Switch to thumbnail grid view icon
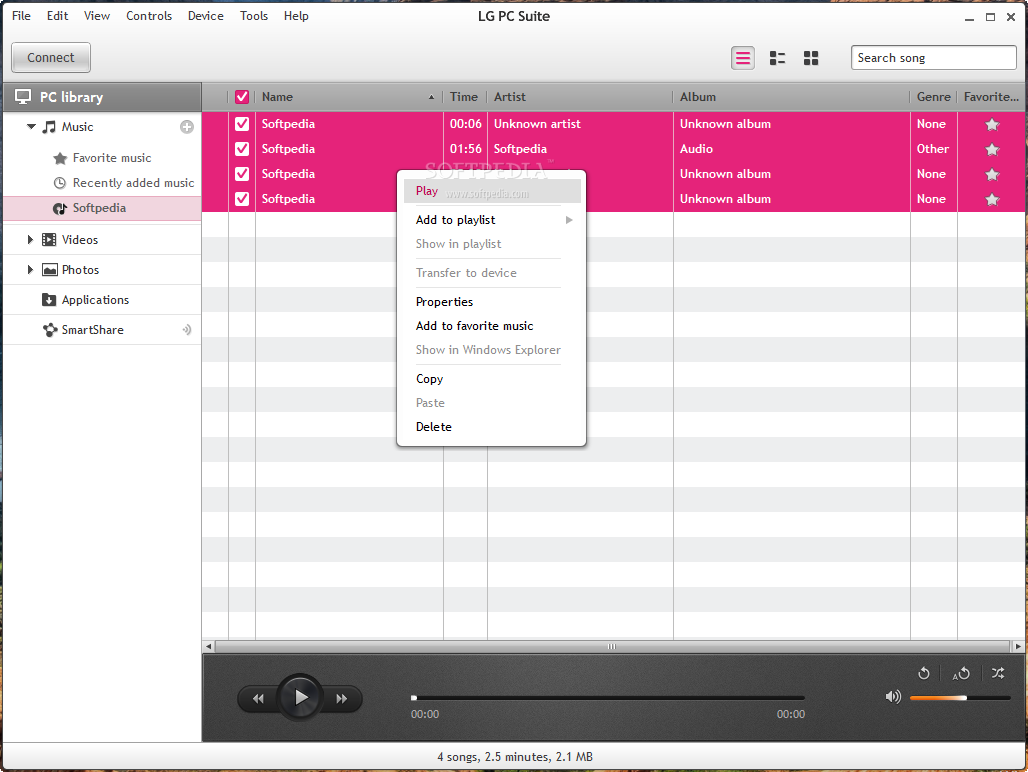The width and height of the screenshot is (1028, 772). [811, 58]
